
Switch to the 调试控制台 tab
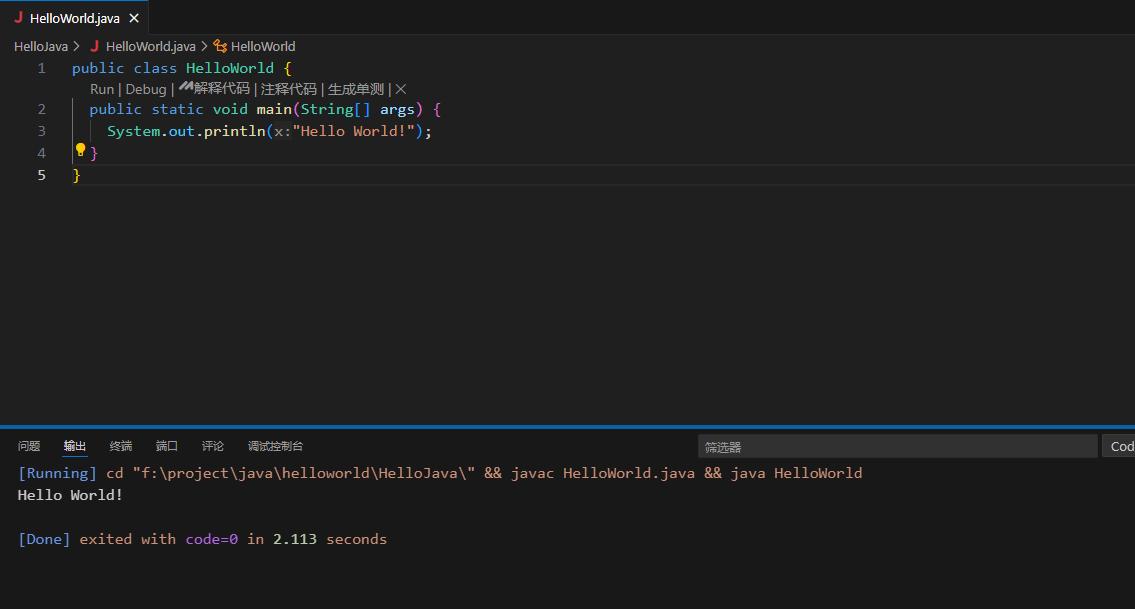pyautogui.click(x=275, y=446)
